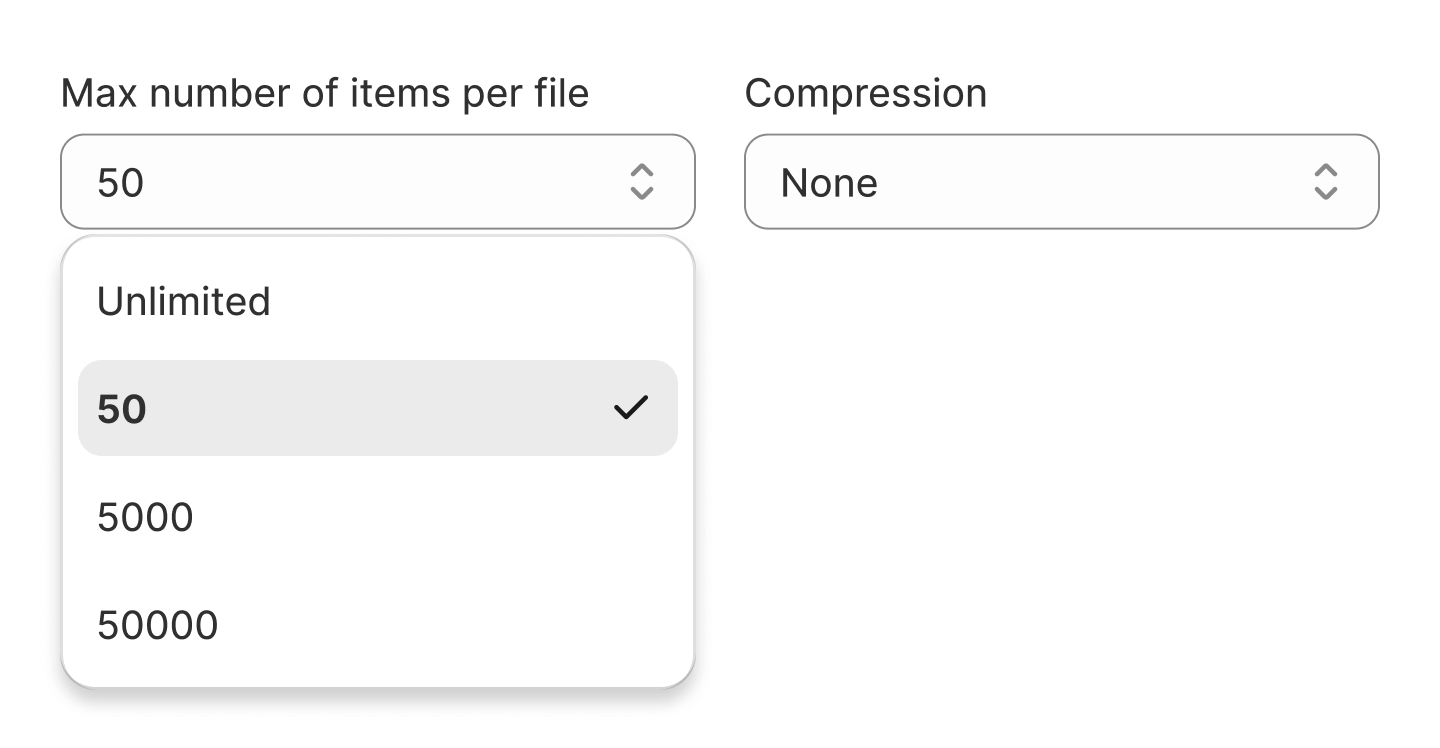The width and height of the screenshot is (1440, 748).
Task: Select the bold "50" option in the list
Action: click(122, 409)
